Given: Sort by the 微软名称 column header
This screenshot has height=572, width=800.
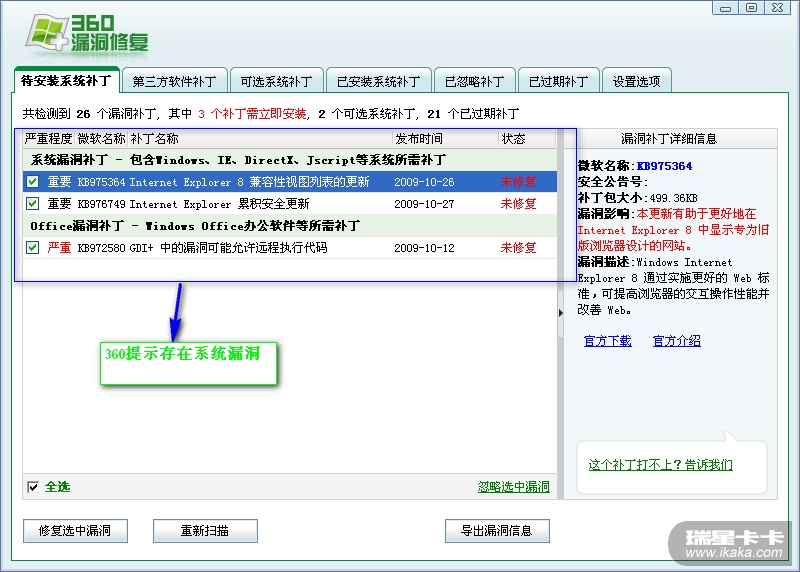Looking at the screenshot, I should 101,139.
